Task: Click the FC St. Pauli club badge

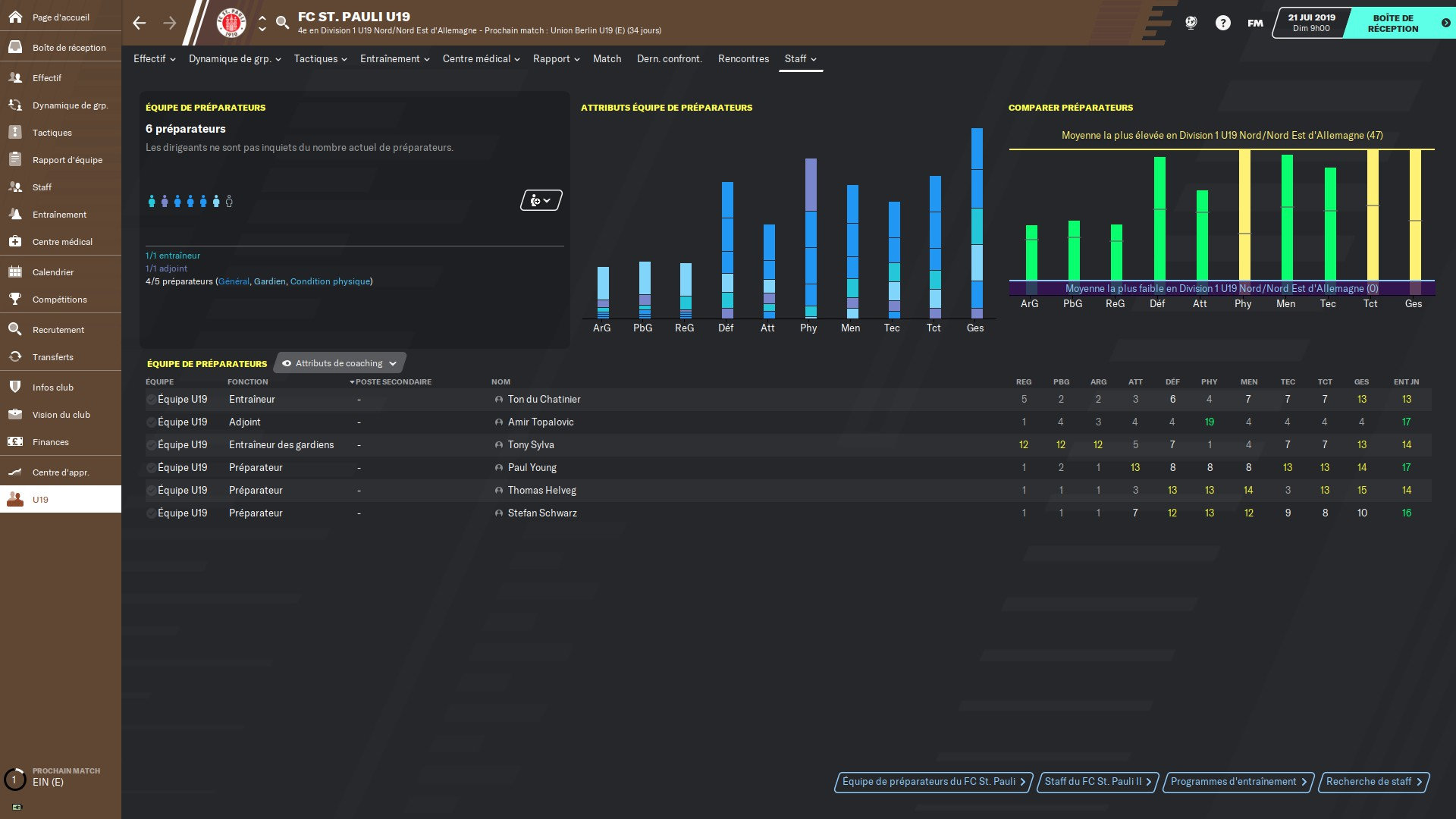Action: (231, 23)
